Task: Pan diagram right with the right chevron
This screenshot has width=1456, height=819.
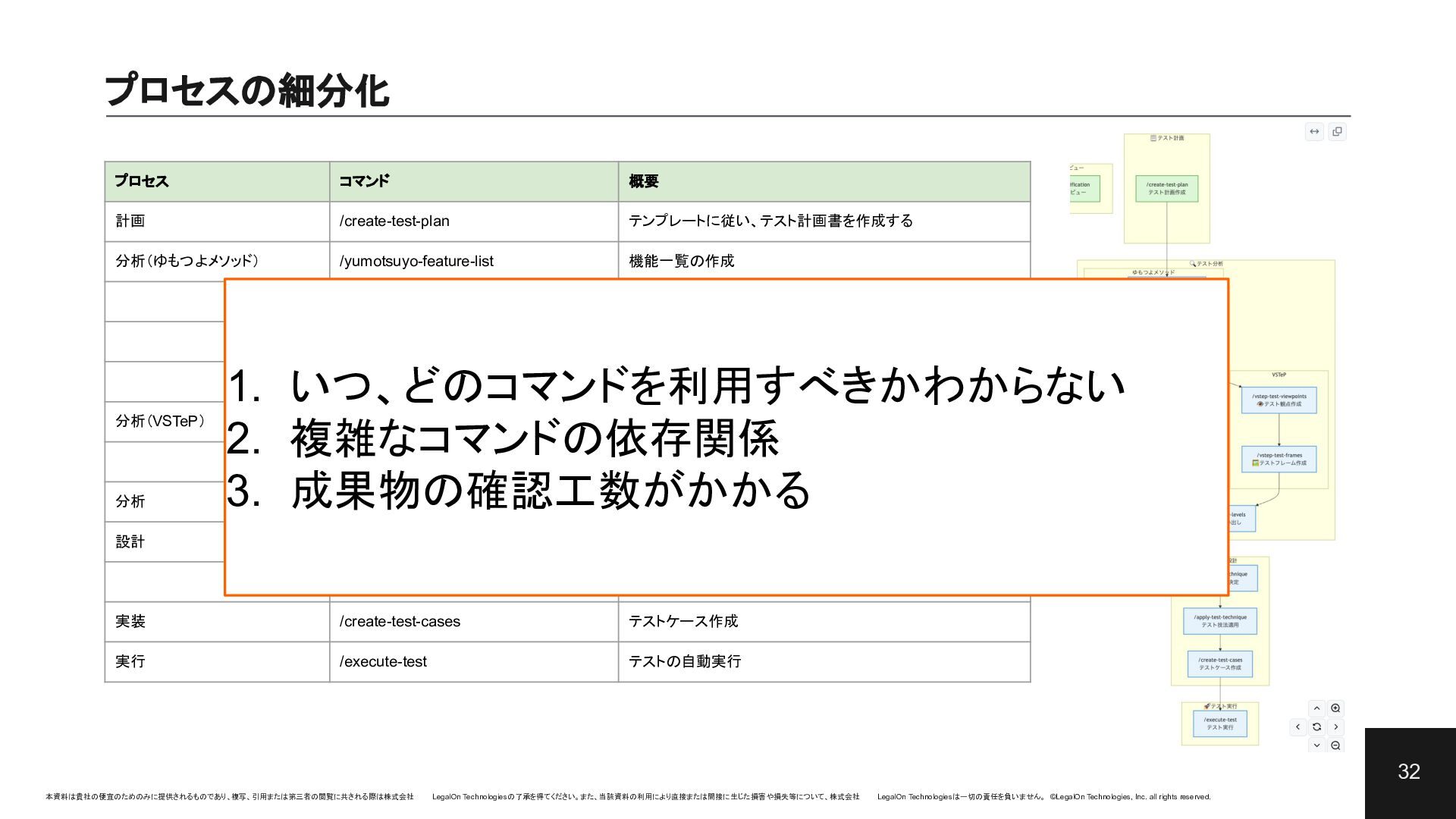Action: (x=1335, y=726)
